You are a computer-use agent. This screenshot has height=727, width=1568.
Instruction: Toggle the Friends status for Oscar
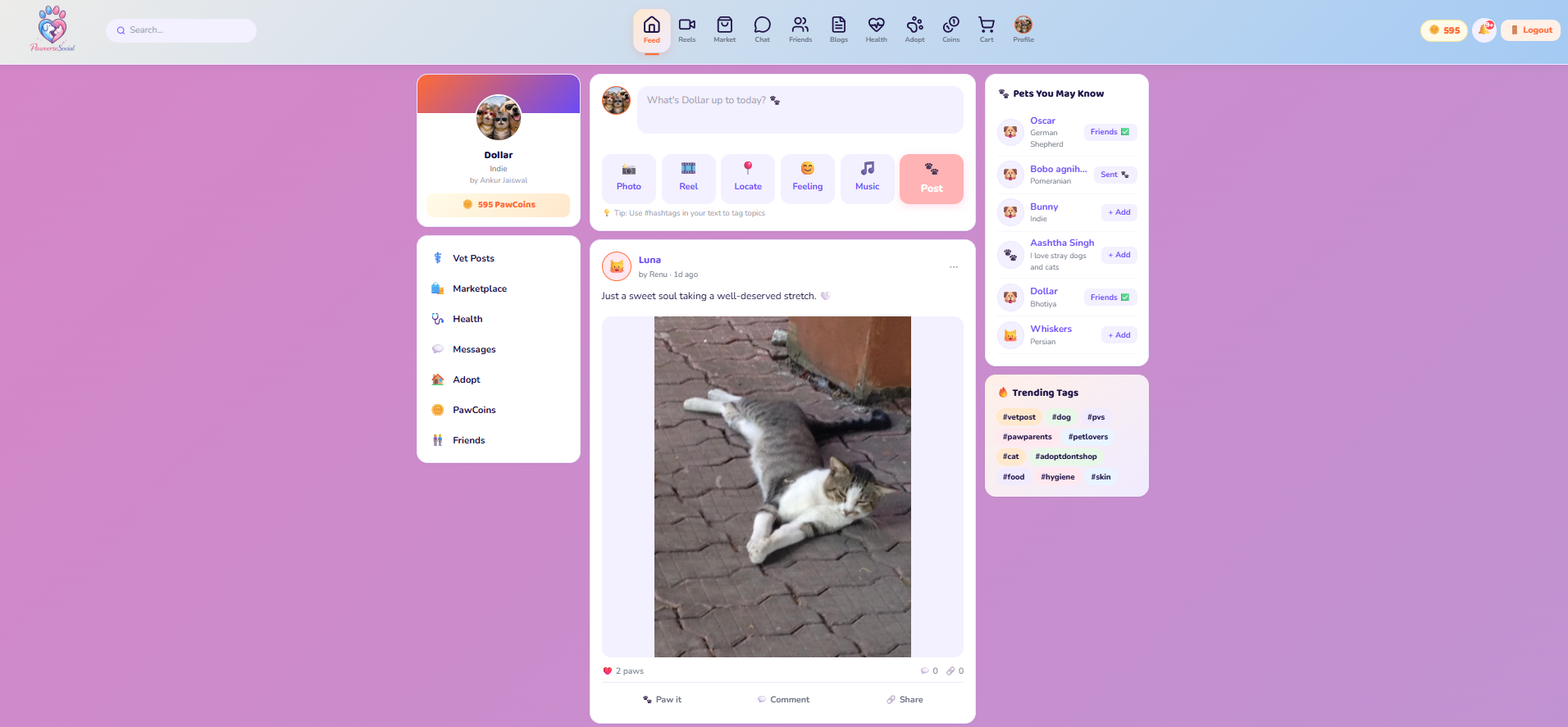(x=1110, y=132)
